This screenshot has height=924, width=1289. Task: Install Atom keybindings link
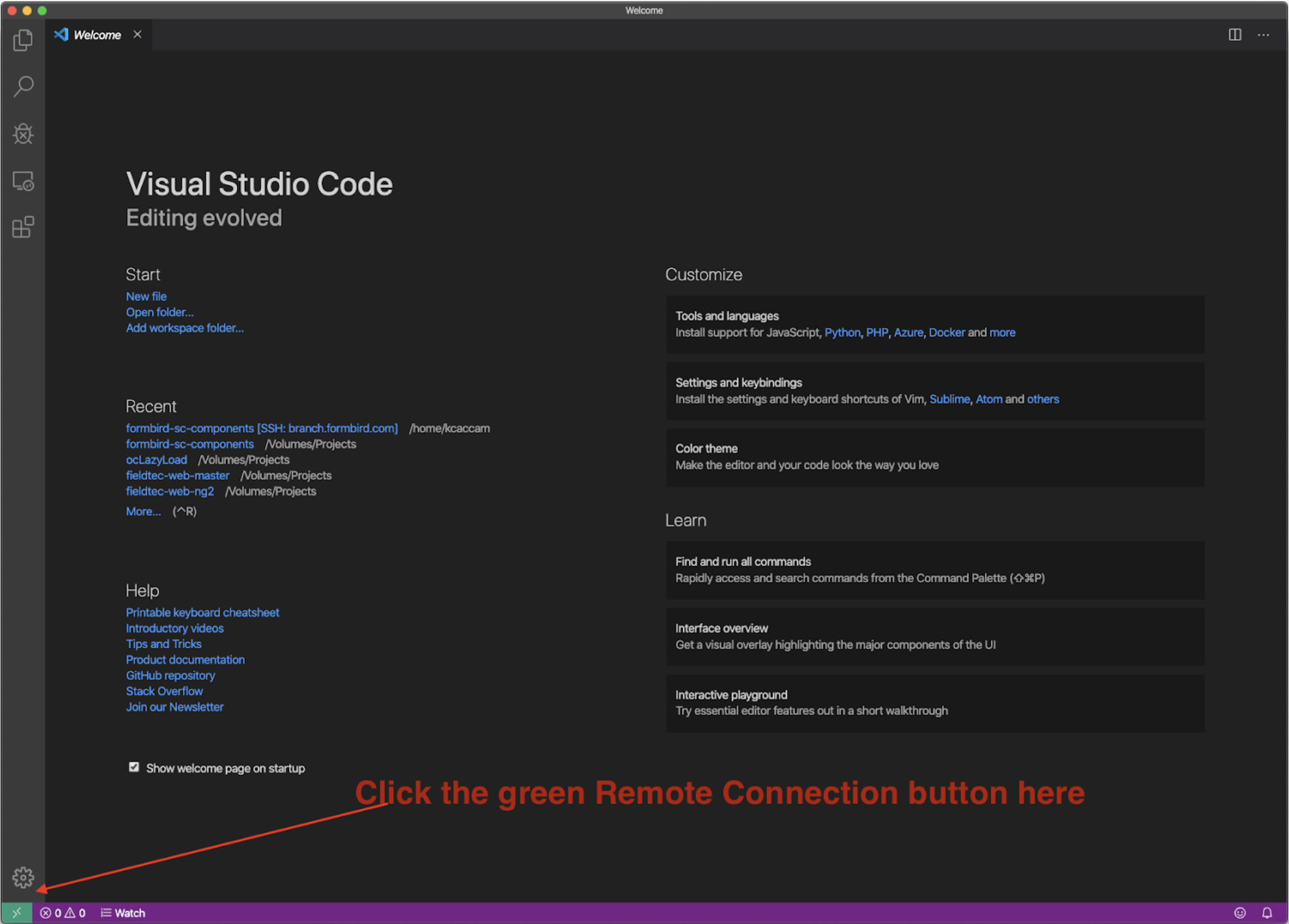coord(989,399)
